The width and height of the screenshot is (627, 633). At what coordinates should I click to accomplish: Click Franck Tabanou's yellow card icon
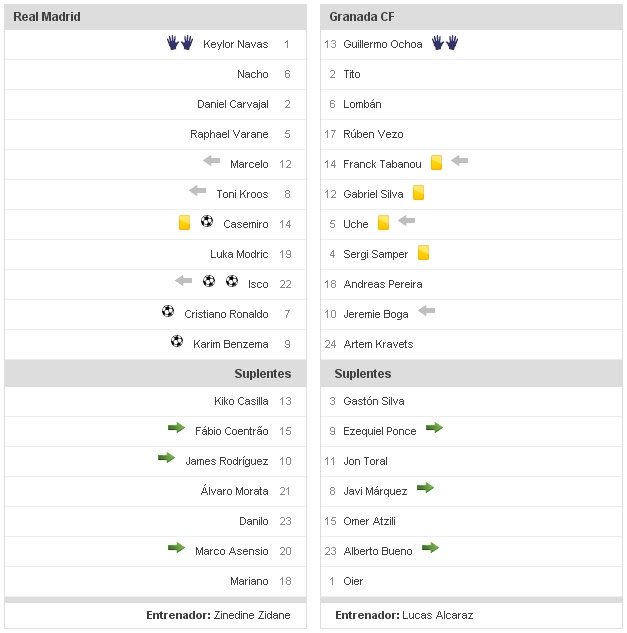436,162
